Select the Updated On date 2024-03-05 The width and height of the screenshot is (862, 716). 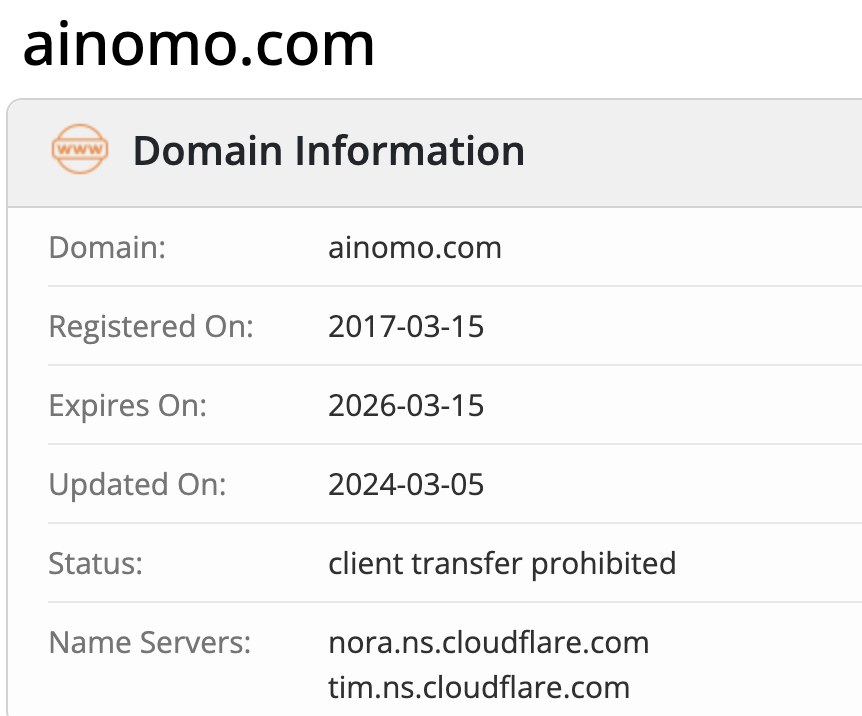coord(406,484)
